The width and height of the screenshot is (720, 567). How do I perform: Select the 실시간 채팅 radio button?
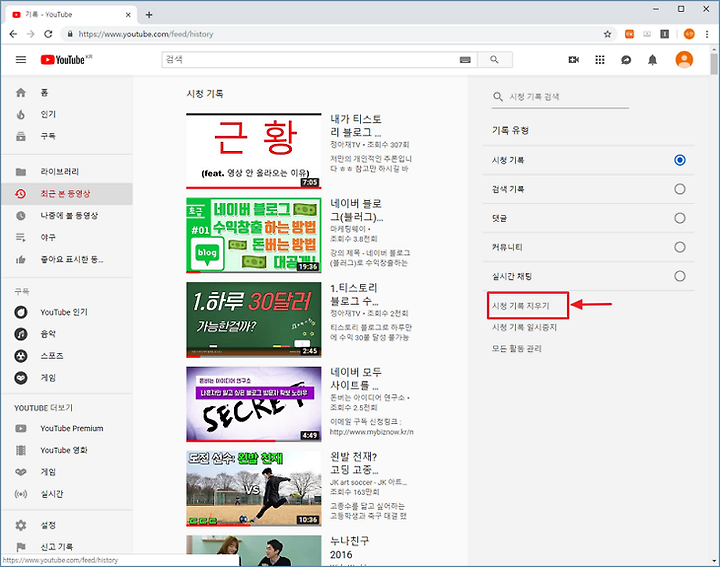[x=680, y=276]
